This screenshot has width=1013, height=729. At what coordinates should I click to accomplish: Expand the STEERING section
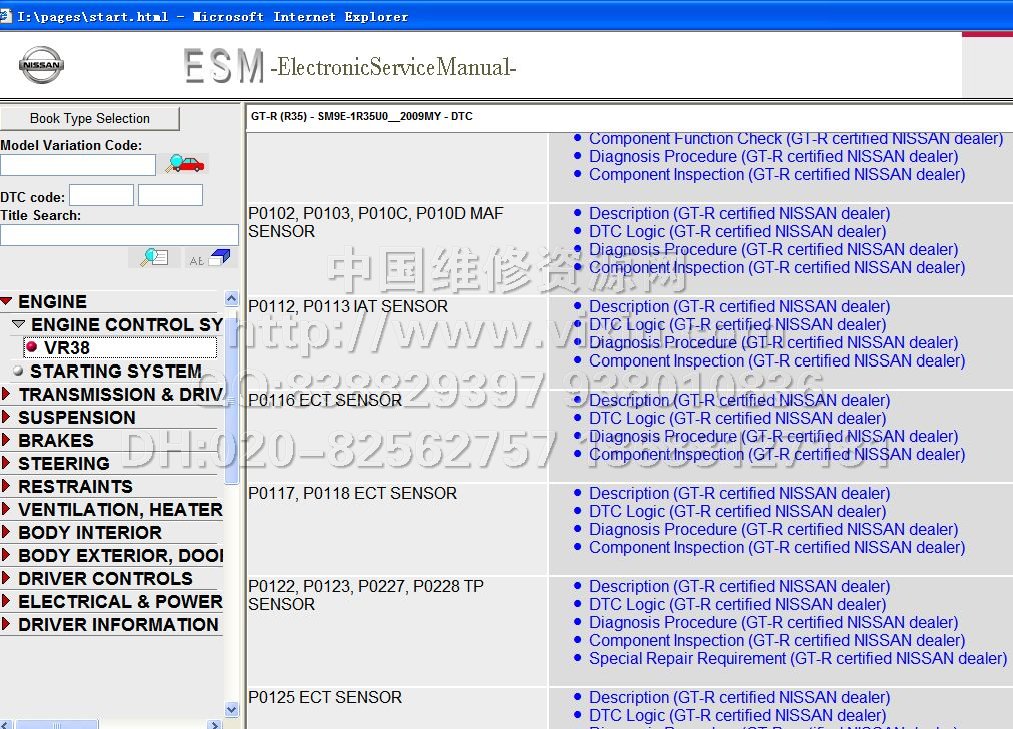click(6, 463)
